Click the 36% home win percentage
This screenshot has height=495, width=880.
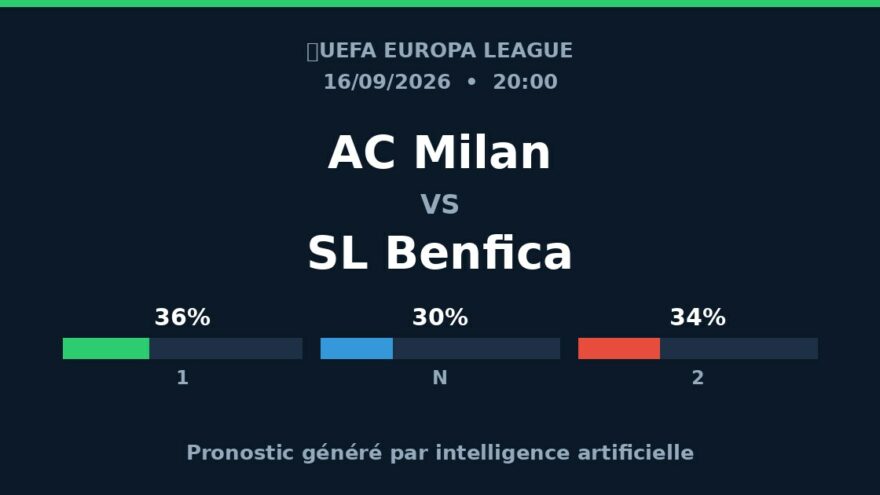pyautogui.click(x=182, y=318)
